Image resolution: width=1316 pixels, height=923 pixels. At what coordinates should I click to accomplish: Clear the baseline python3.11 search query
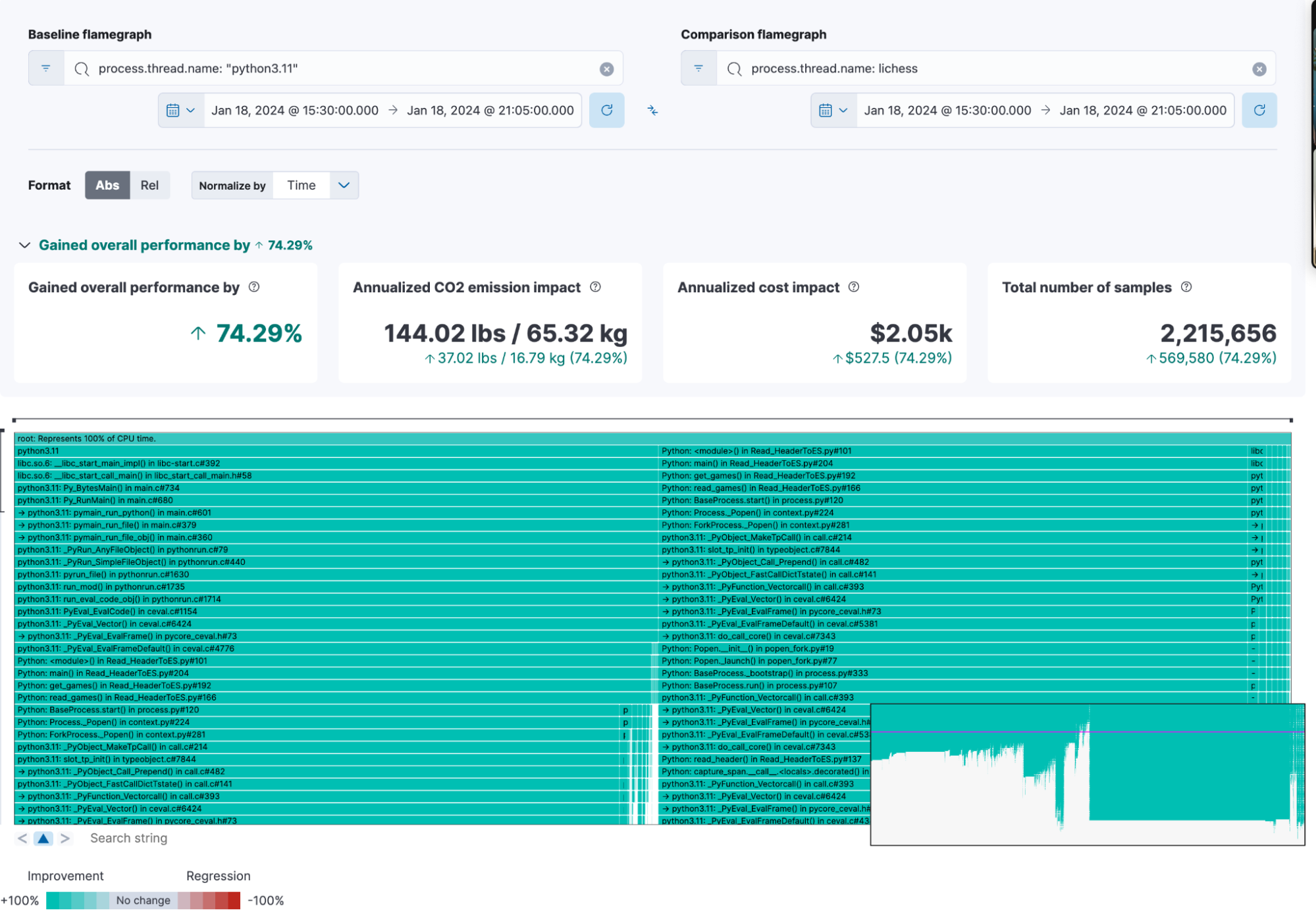[x=606, y=69]
